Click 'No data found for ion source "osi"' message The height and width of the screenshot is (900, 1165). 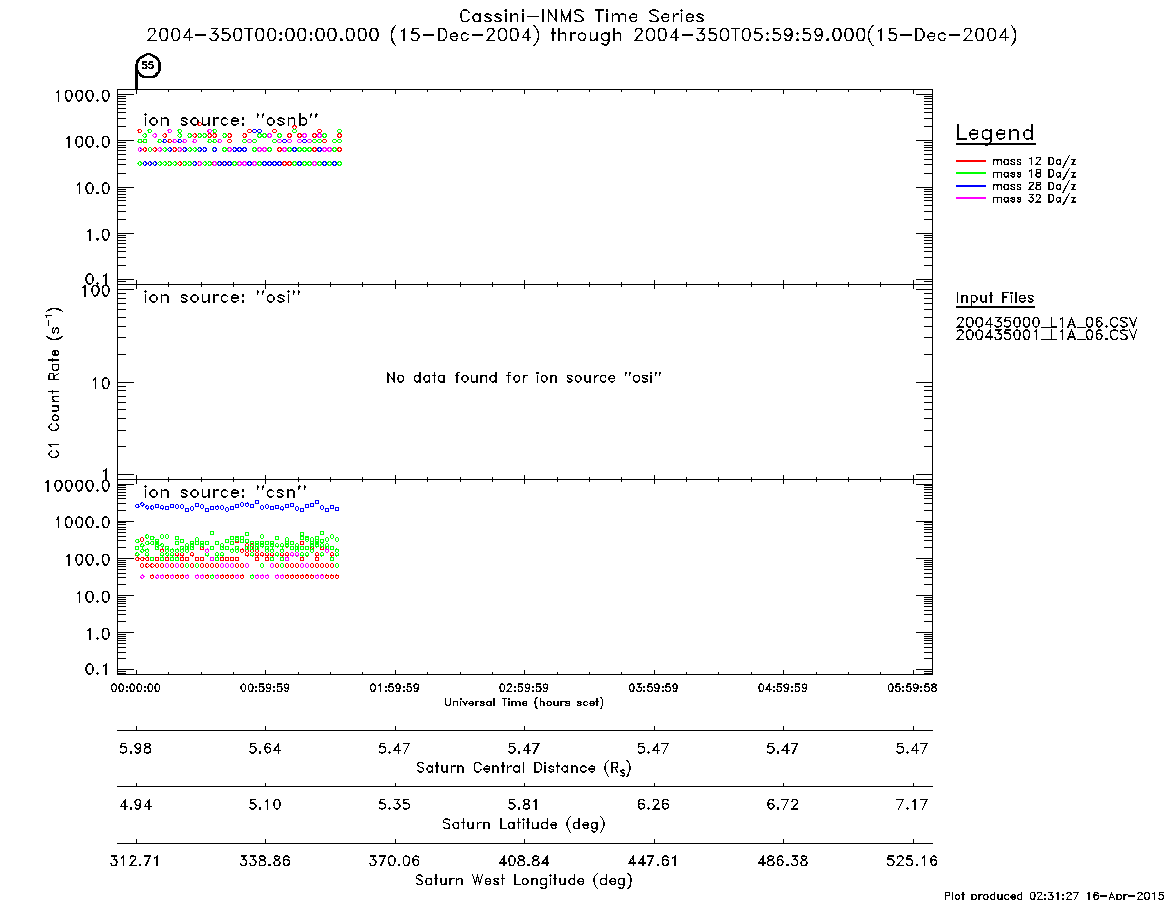click(x=524, y=378)
